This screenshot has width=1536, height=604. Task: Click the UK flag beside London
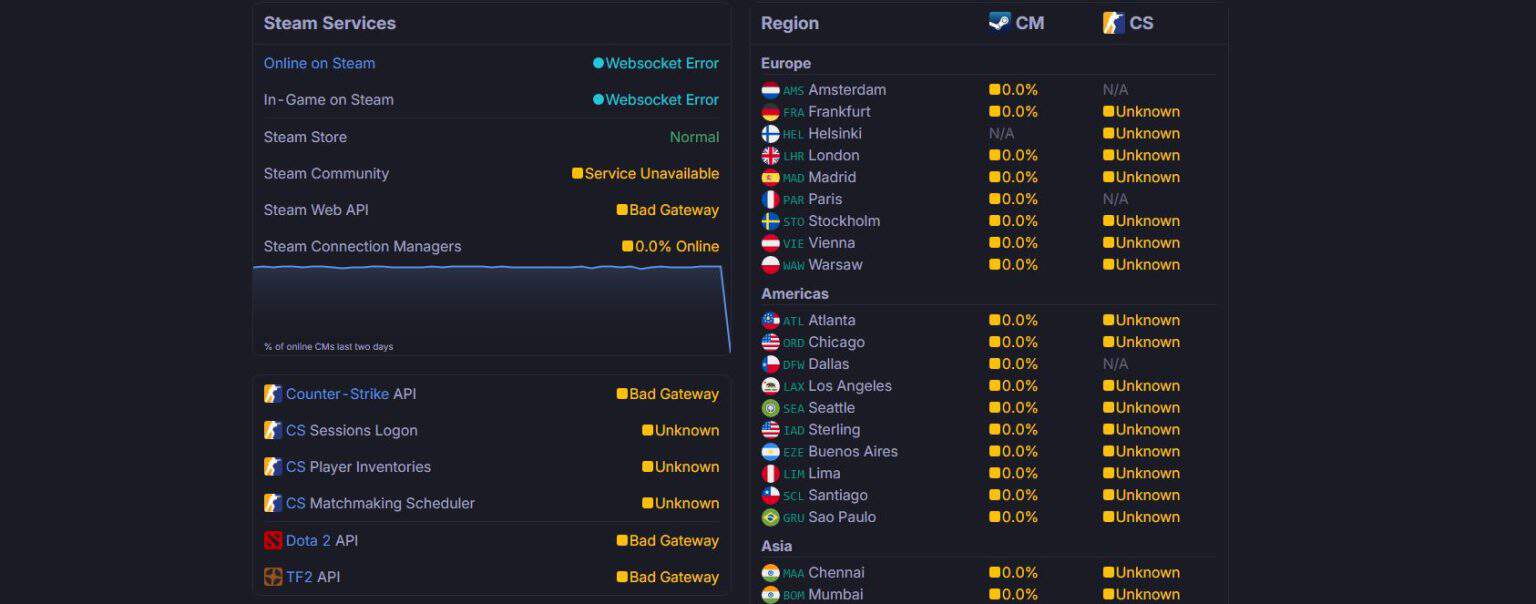pos(770,156)
